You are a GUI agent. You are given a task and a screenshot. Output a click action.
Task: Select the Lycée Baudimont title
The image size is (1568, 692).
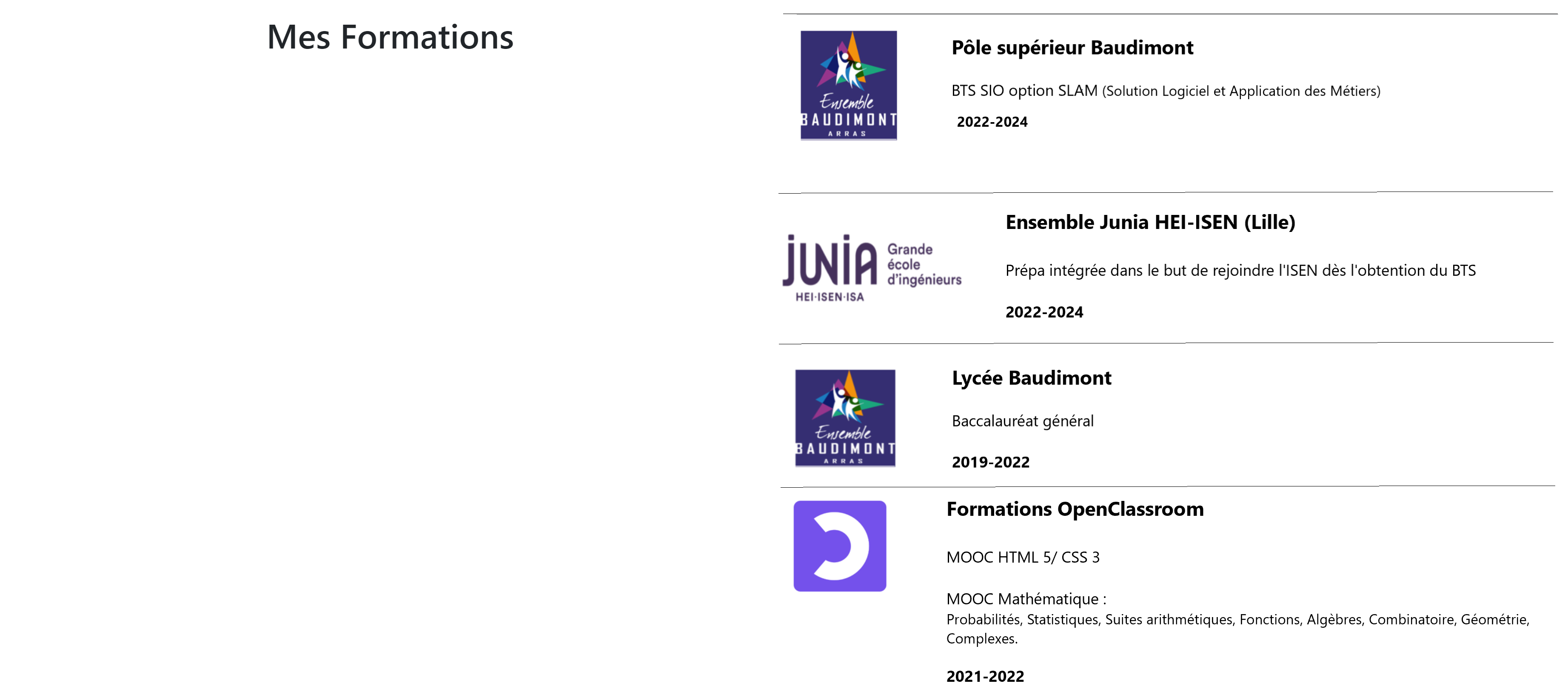pyautogui.click(x=1031, y=378)
